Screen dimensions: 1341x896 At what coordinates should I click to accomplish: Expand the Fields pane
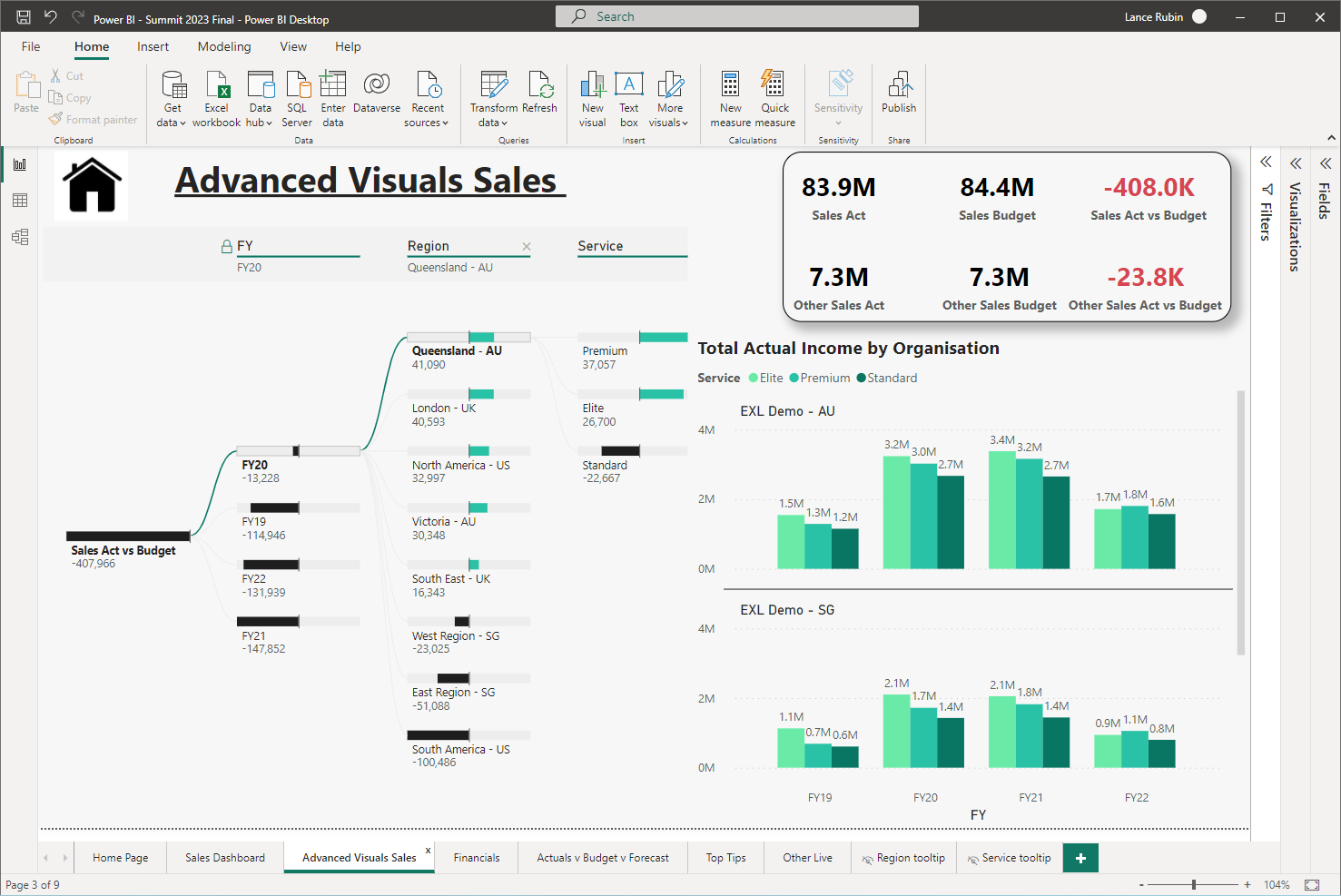pyautogui.click(x=1326, y=163)
